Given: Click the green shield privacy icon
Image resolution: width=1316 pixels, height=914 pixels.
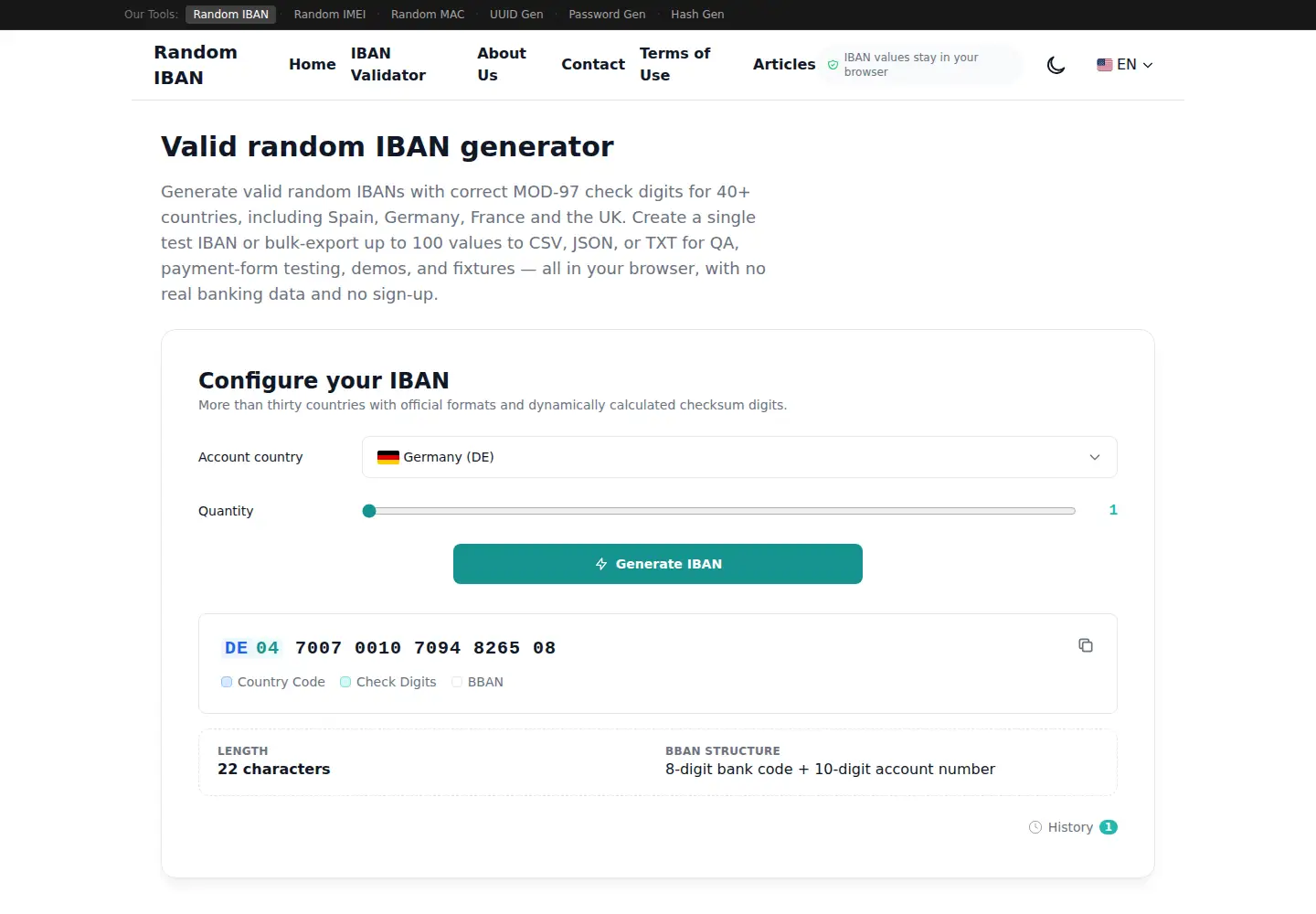Looking at the screenshot, I should click(833, 65).
